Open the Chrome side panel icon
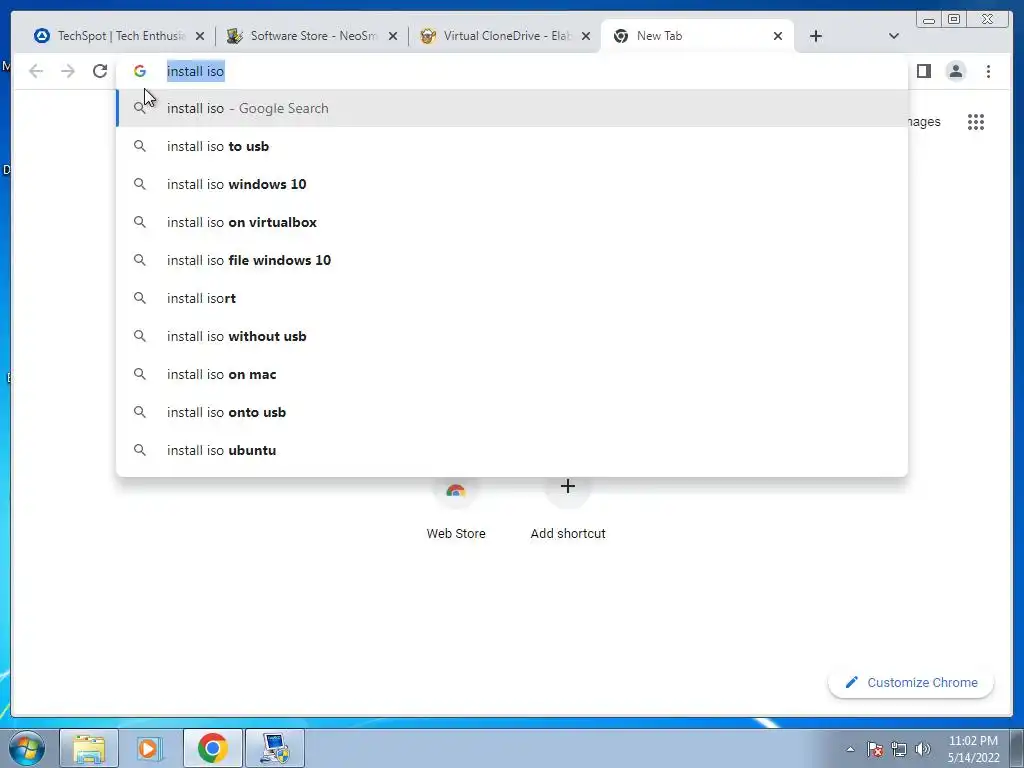1024x768 pixels. [923, 71]
